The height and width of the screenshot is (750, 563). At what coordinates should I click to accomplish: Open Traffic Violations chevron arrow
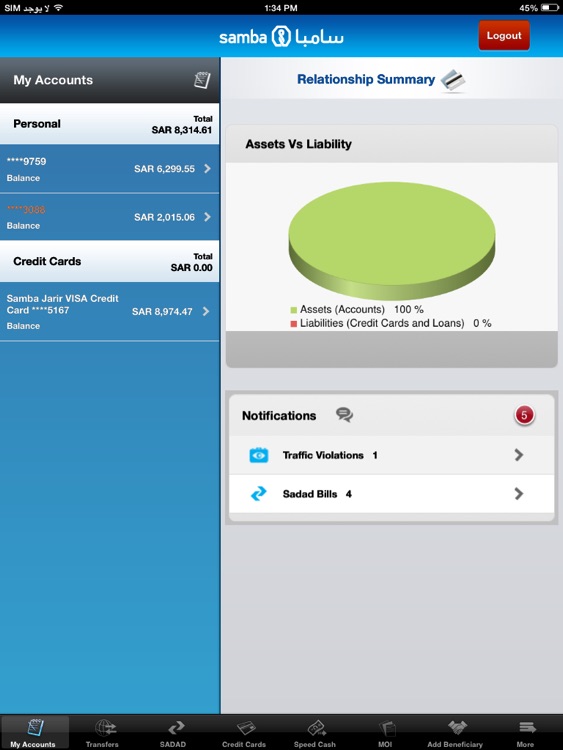pyautogui.click(x=519, y=455)
